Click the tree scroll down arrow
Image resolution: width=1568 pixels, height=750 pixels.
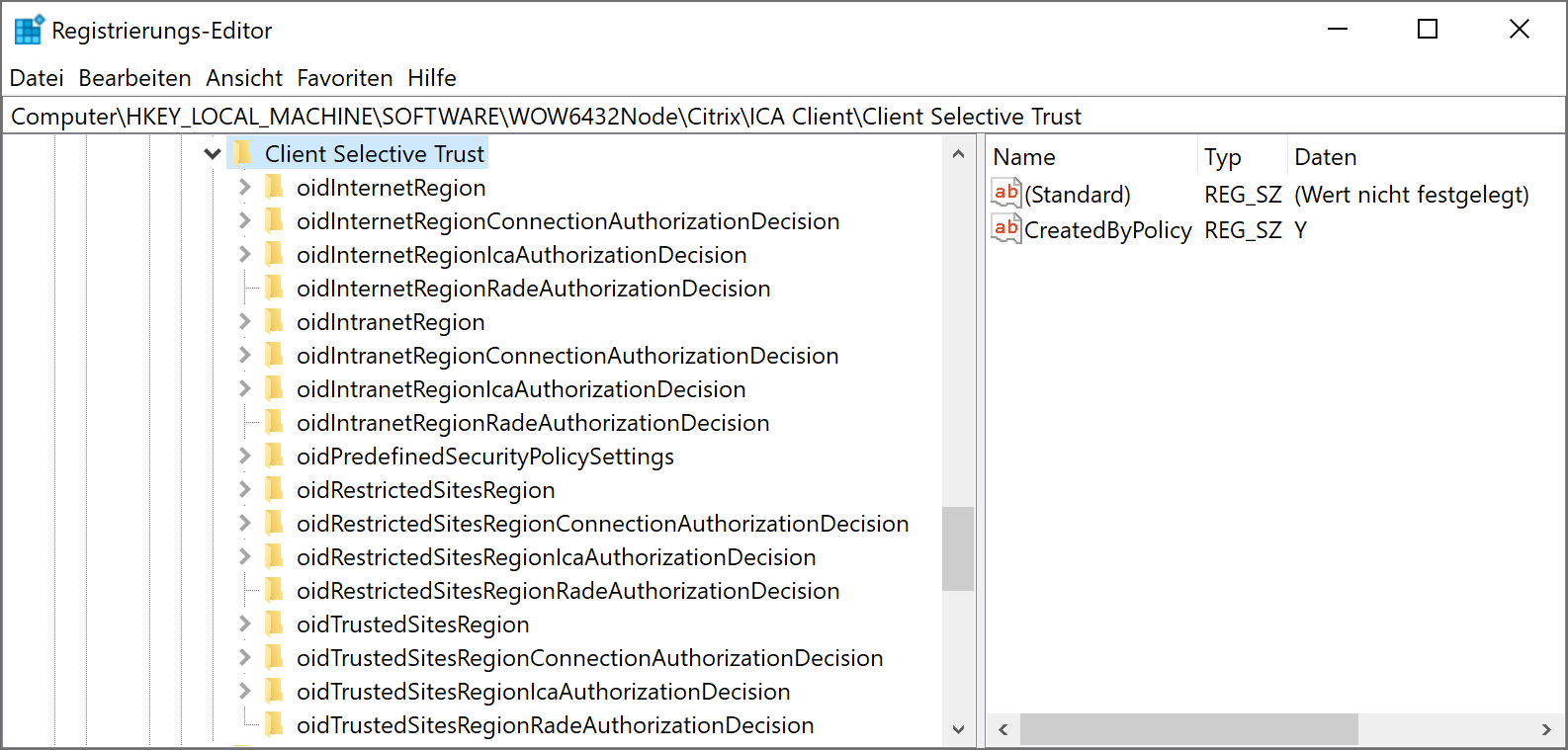(x=957, y=730)
